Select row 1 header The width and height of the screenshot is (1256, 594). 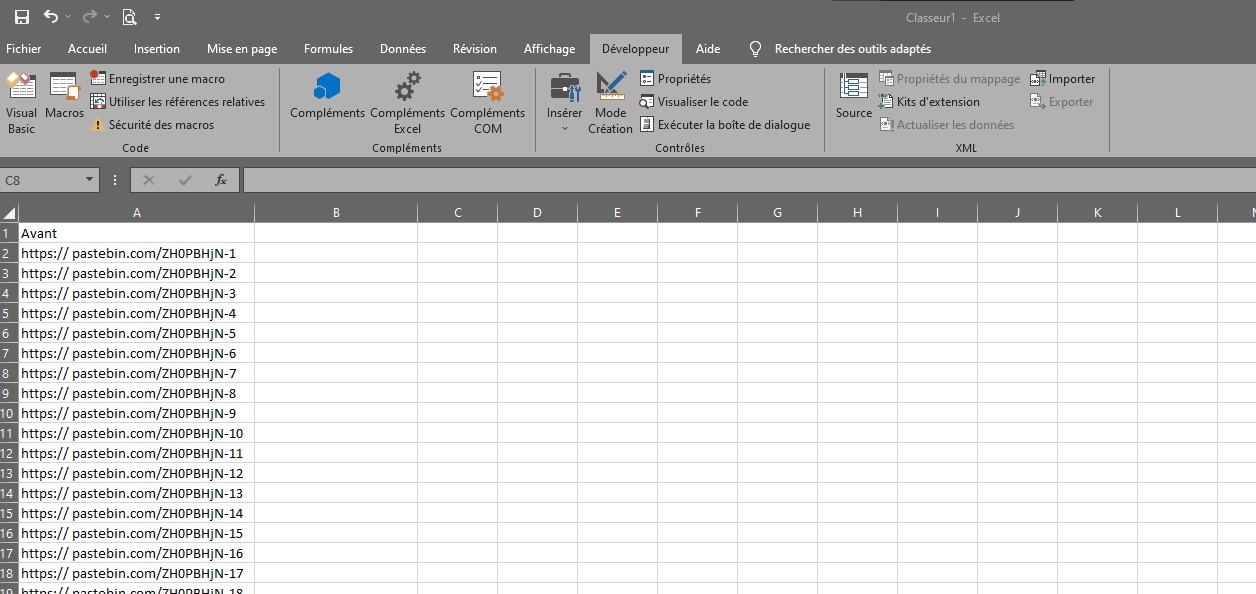(x=9, y=233)
